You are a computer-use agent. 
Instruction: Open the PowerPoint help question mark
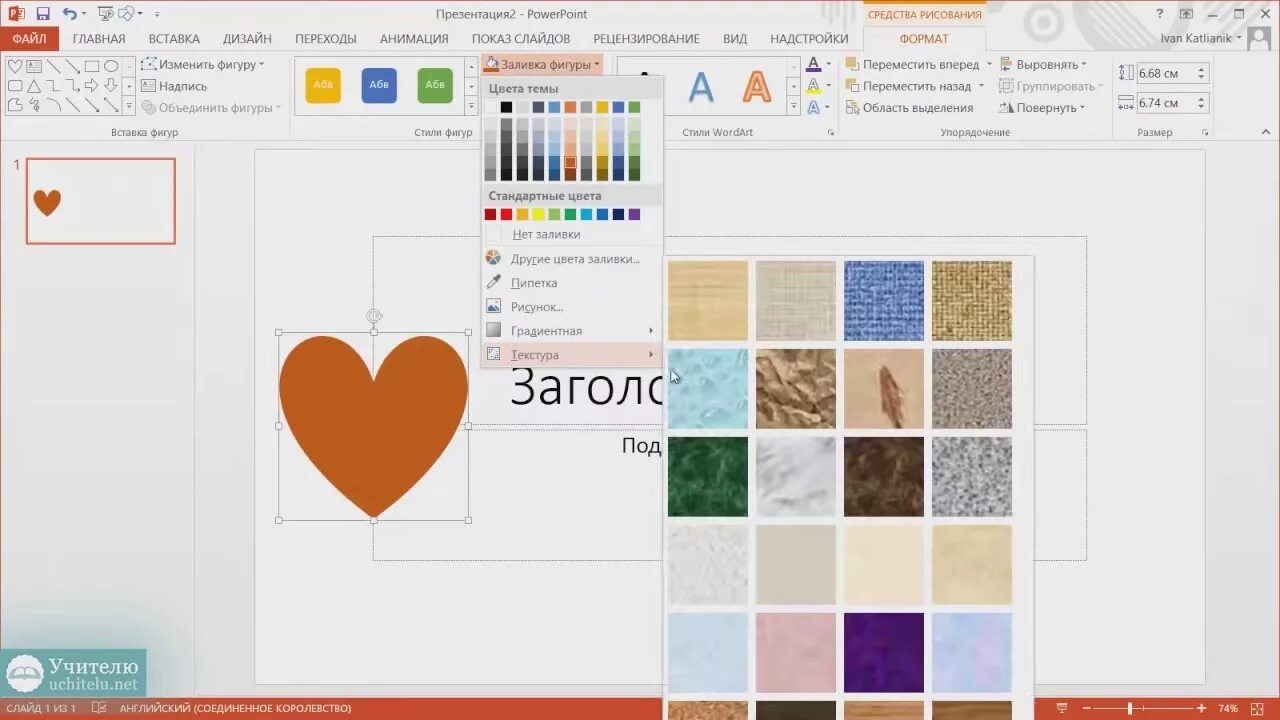[1160, 14]
